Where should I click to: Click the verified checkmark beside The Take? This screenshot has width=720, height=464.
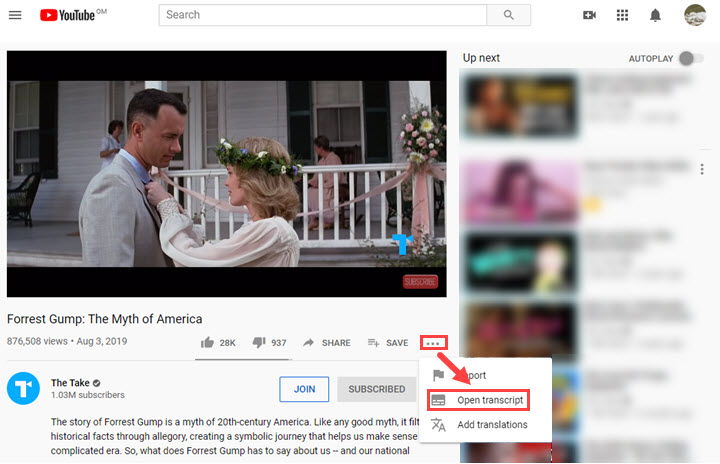(96, 383)
